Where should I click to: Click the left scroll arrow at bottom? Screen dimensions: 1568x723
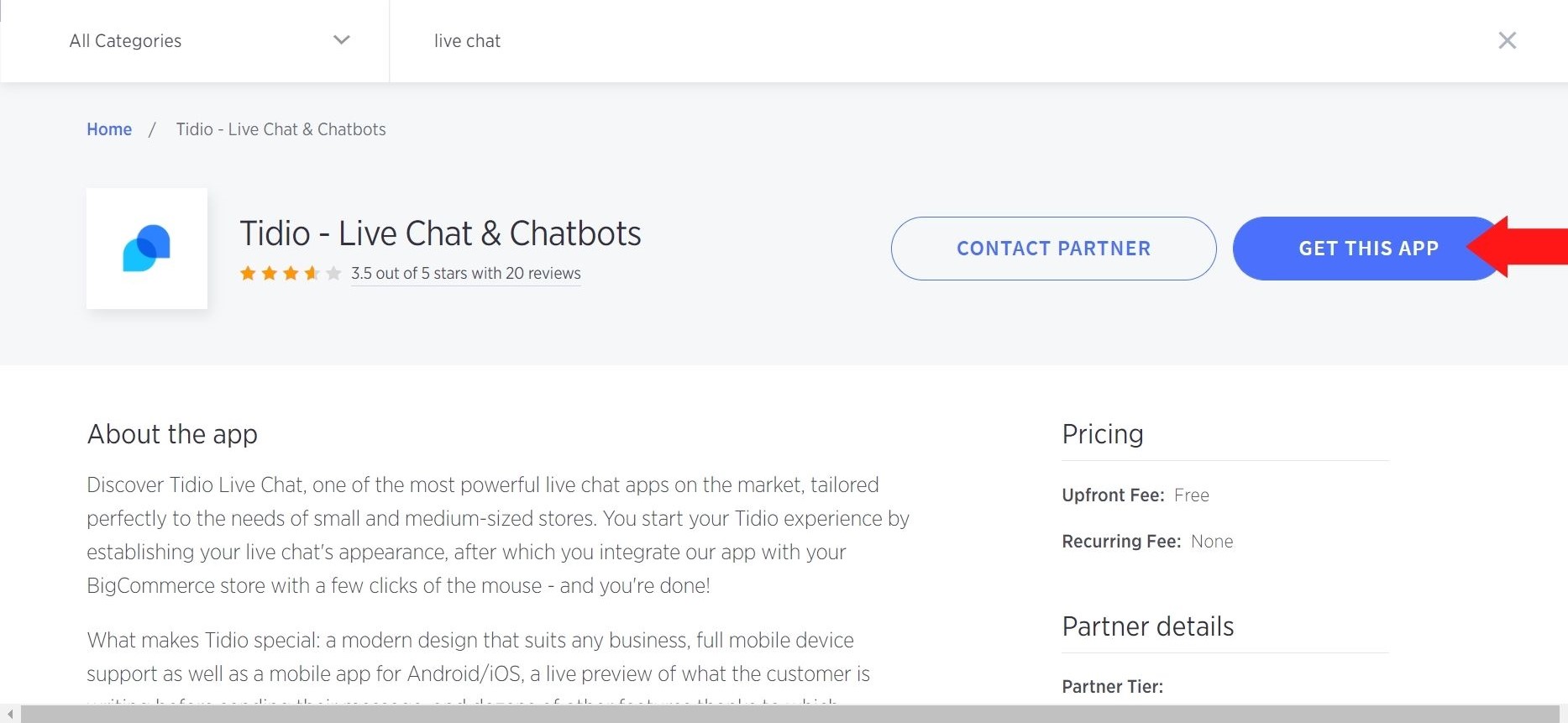9,715
